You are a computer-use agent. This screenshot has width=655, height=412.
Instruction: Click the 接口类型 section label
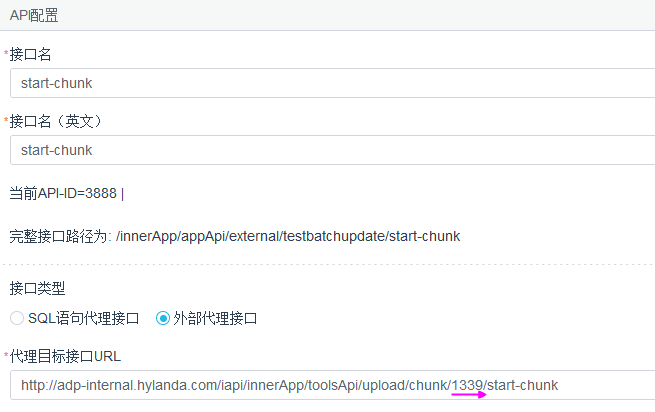coord(37,289)
